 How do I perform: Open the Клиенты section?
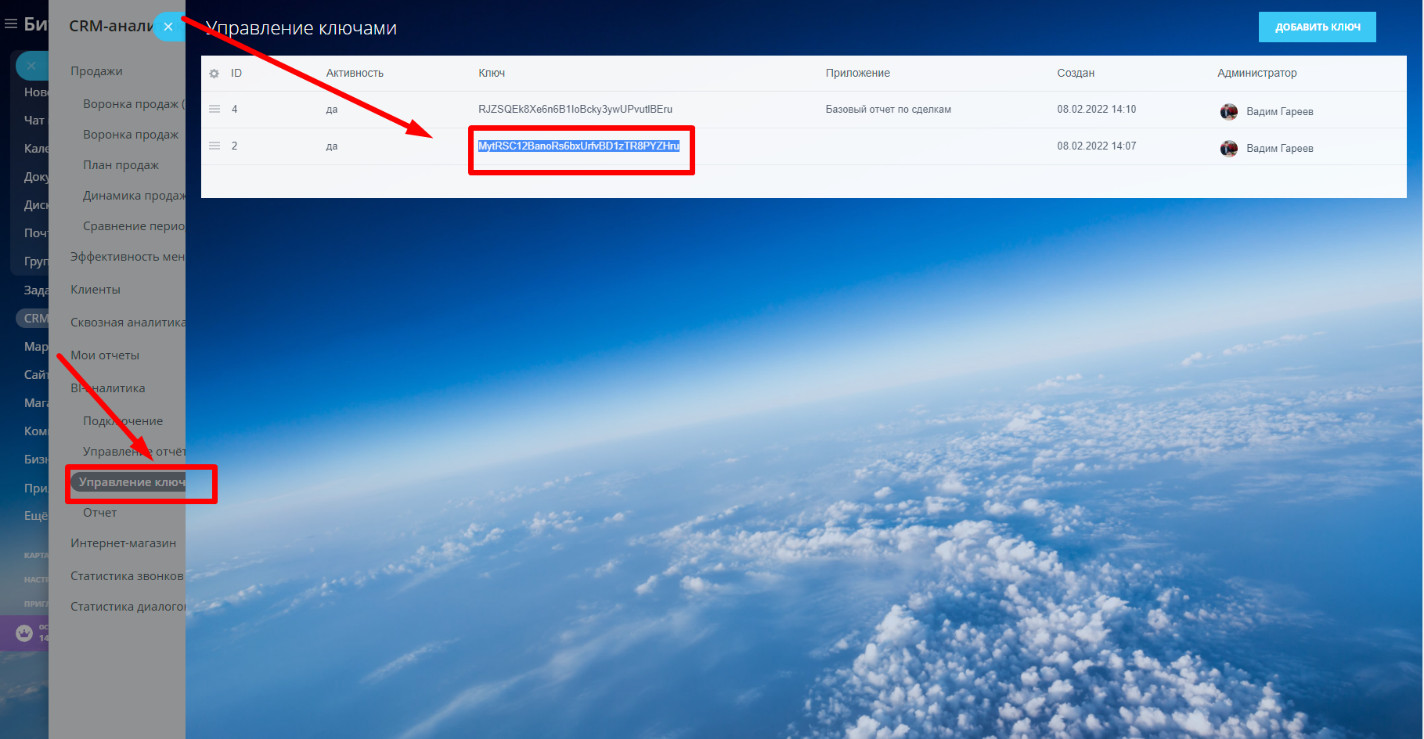(x=95, y=290)
